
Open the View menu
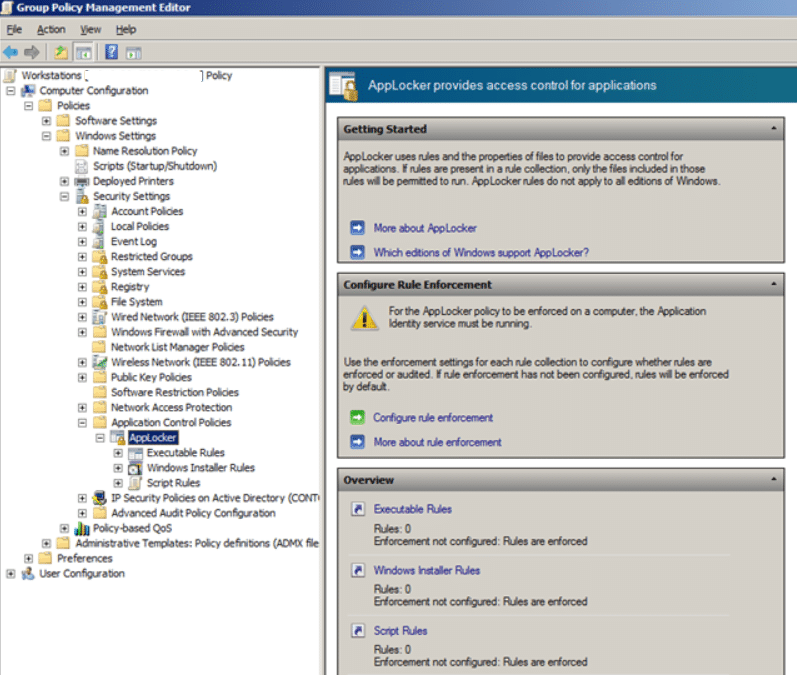(90, 29)
